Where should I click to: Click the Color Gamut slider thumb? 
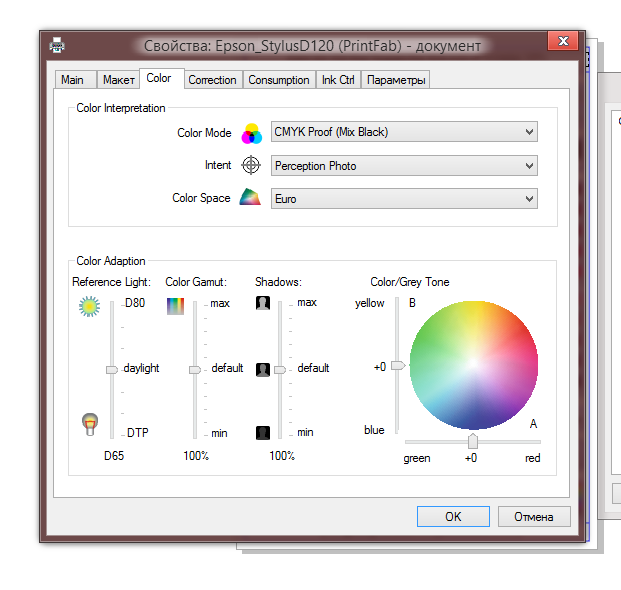[195, 369]
